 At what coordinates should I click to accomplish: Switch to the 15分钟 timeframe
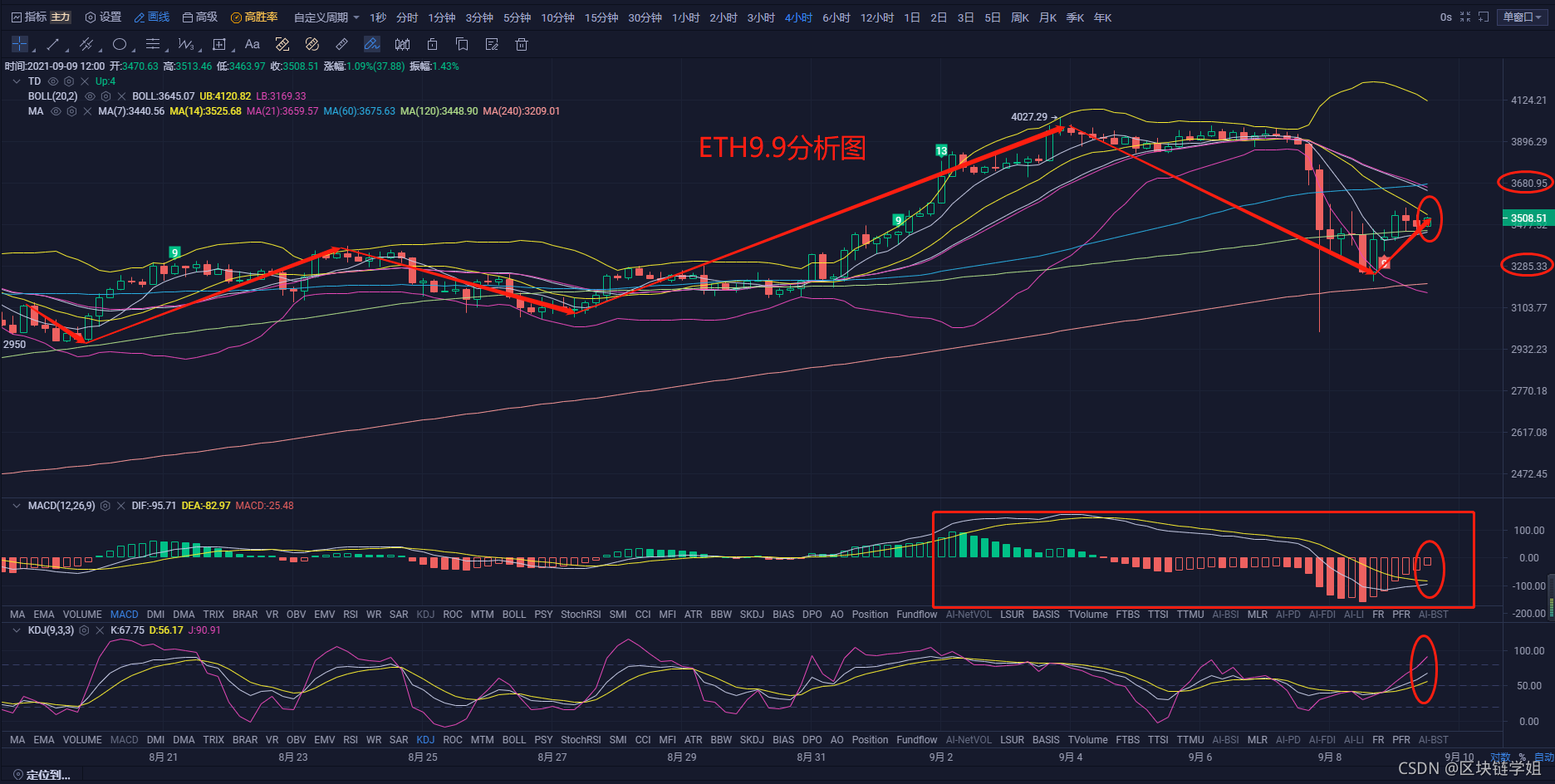click(601, 17)
